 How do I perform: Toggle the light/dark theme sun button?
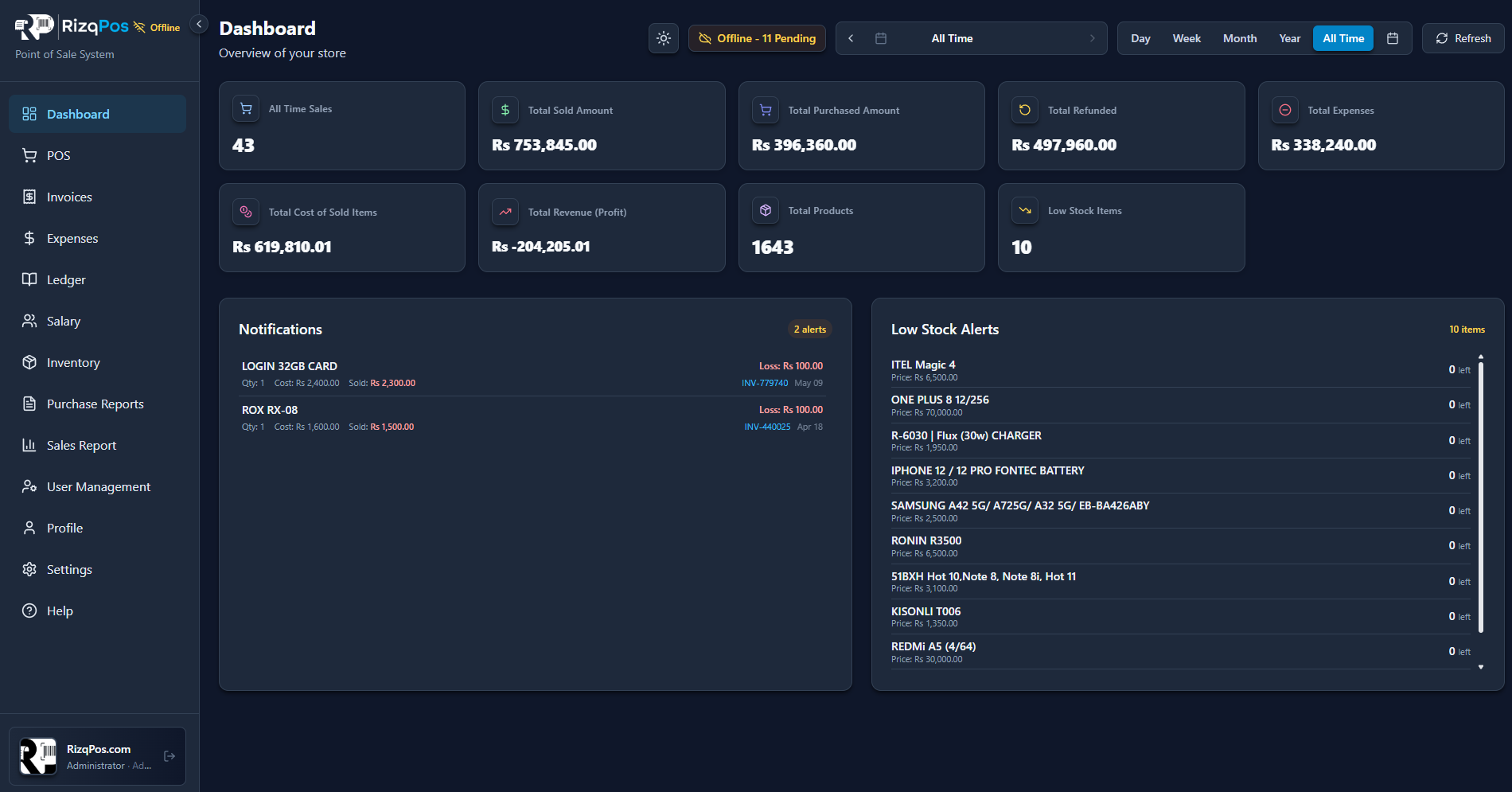pos(664,38)
